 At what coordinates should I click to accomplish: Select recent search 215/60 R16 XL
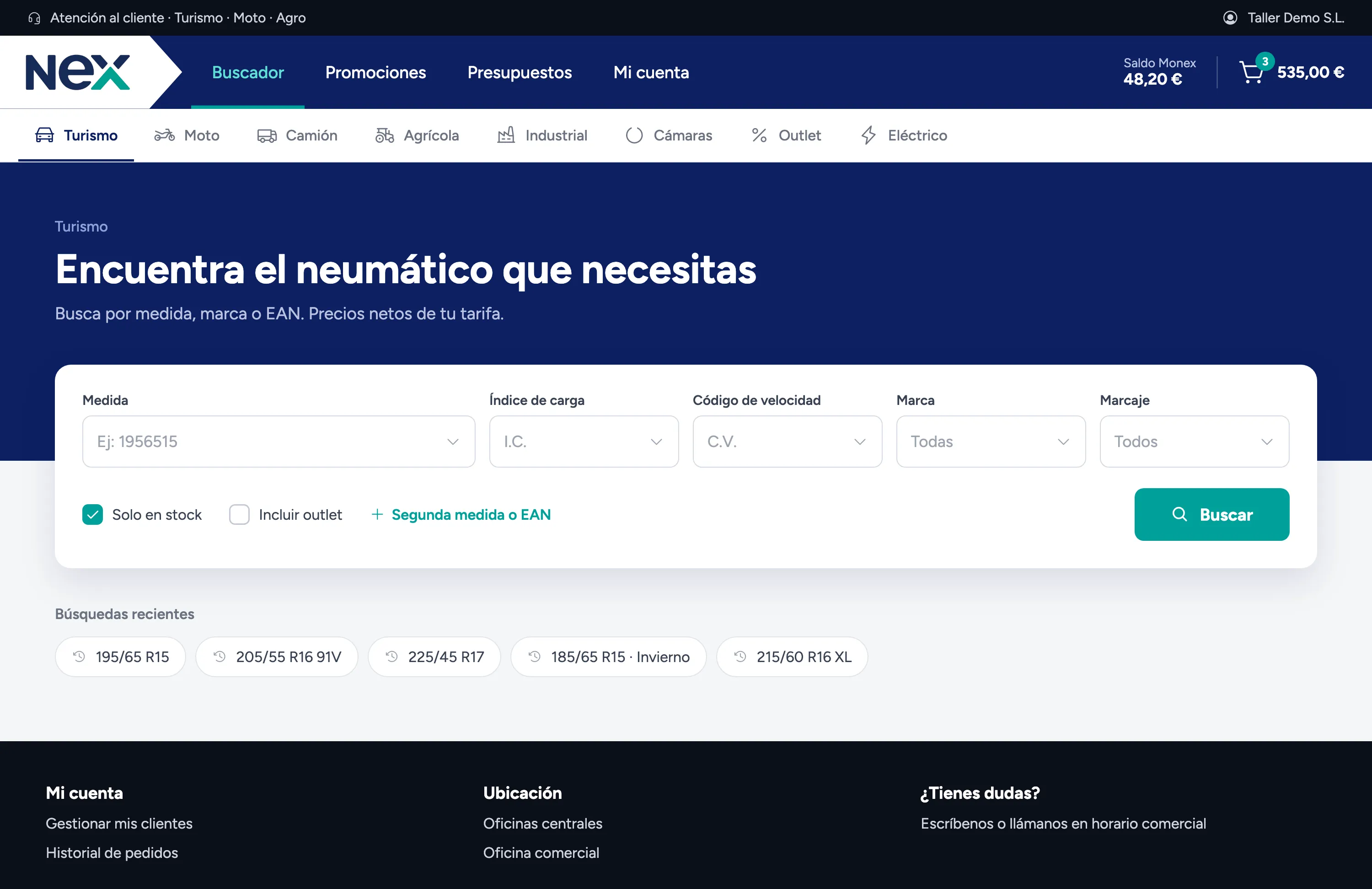coord(792,657)
